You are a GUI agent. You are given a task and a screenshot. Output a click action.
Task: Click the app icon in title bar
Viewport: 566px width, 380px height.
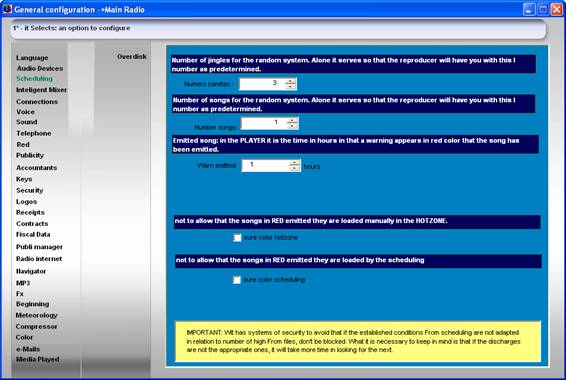click(7, 9)
